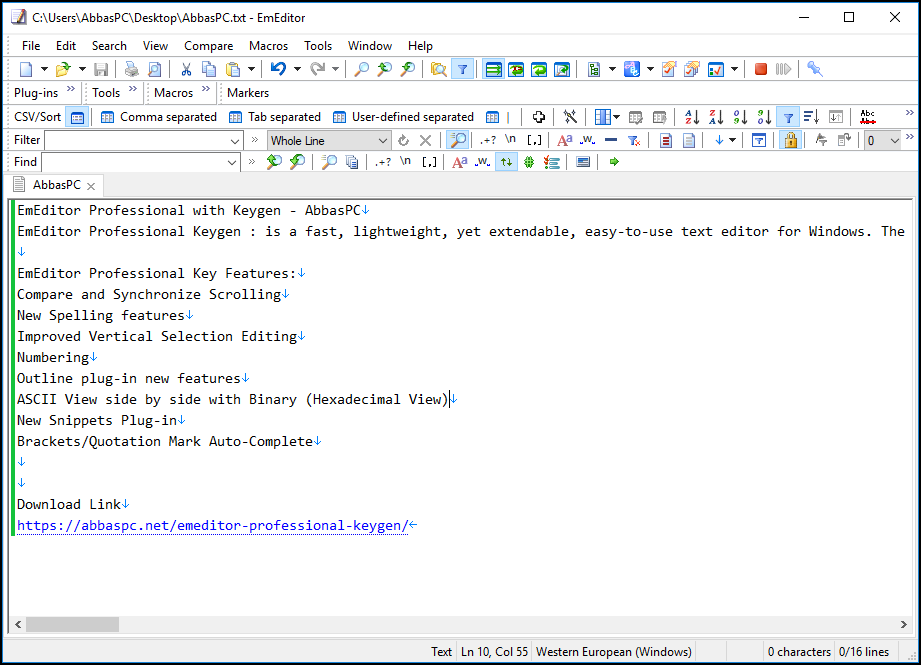Click Comma separated mode button
921x665 pixels.
coord(159,117)
